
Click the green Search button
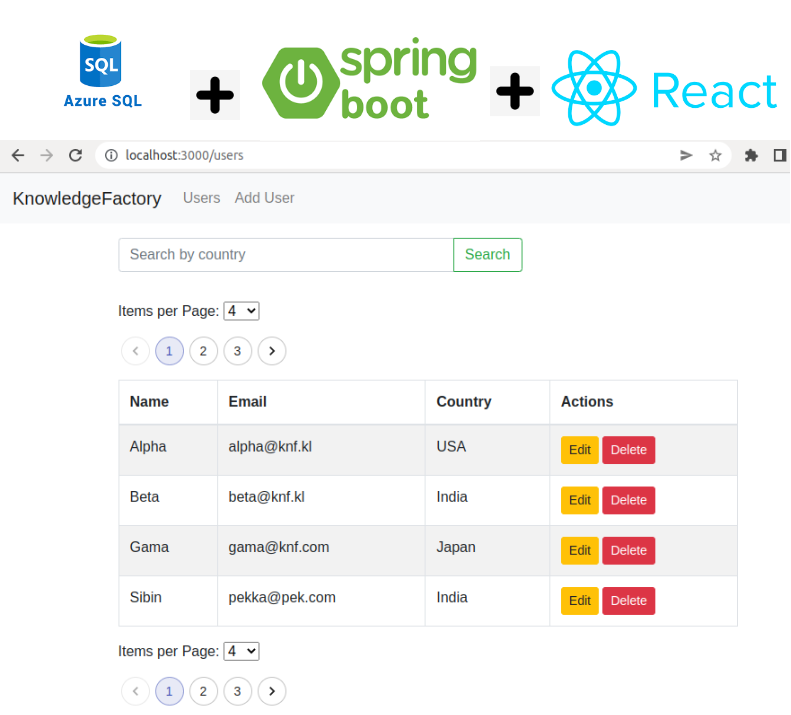pos(487,255)
